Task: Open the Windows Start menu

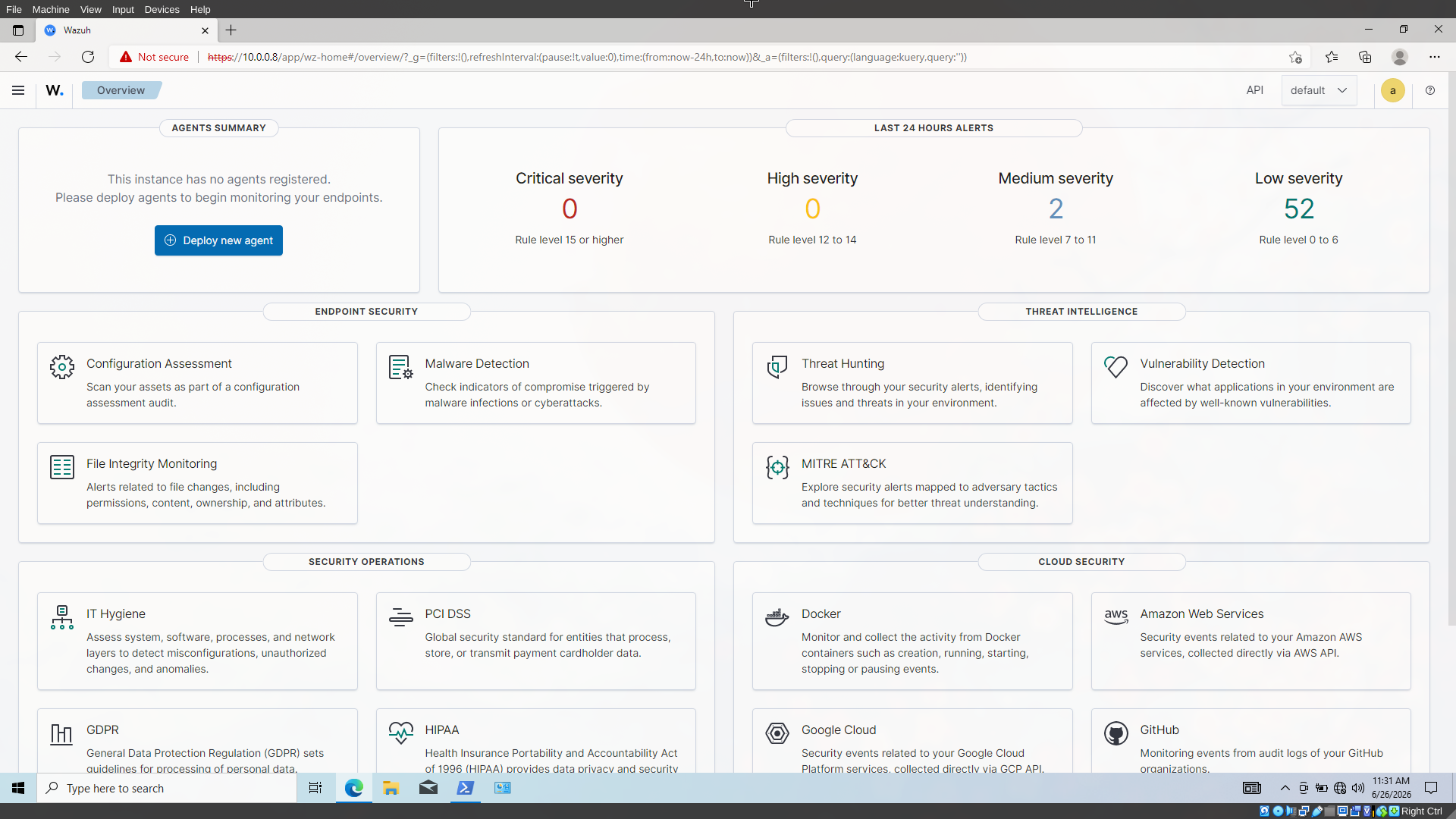Action: click(18, 788)
